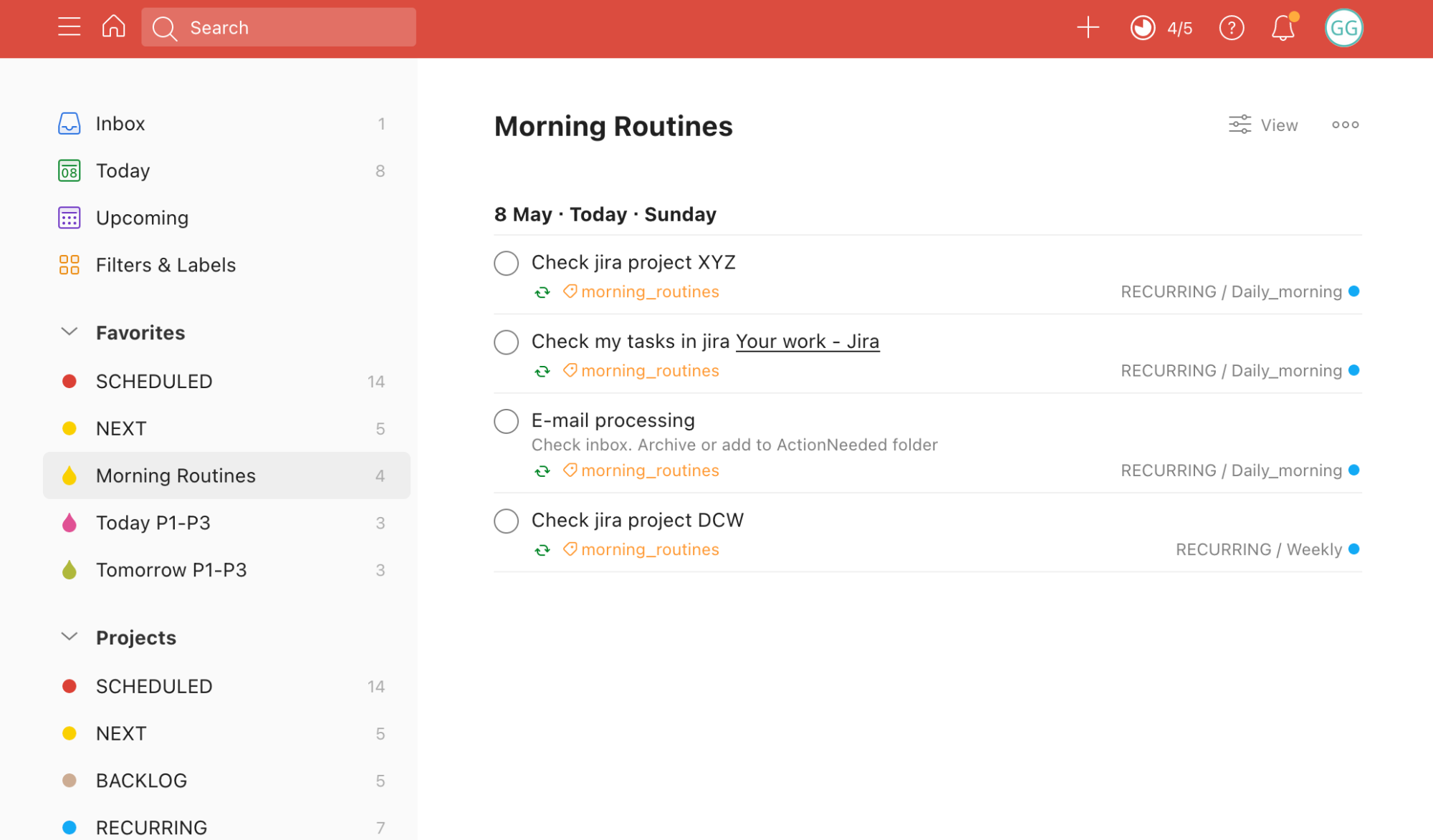Open the morning_routines label on the first task
The image size is (1433, 840).
(x=649, y=291)
